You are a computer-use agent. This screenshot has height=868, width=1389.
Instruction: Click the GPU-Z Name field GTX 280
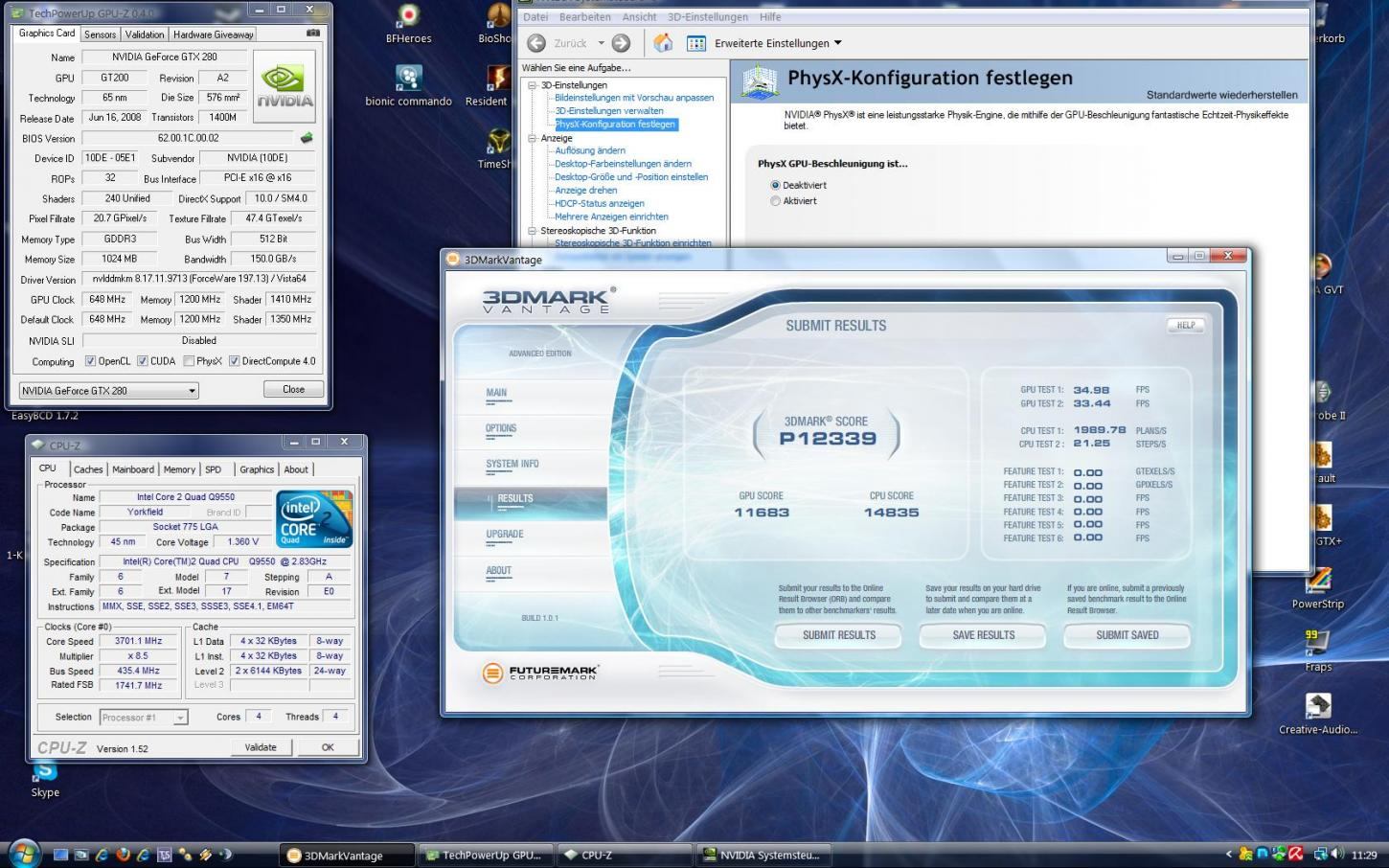point(164,57)
